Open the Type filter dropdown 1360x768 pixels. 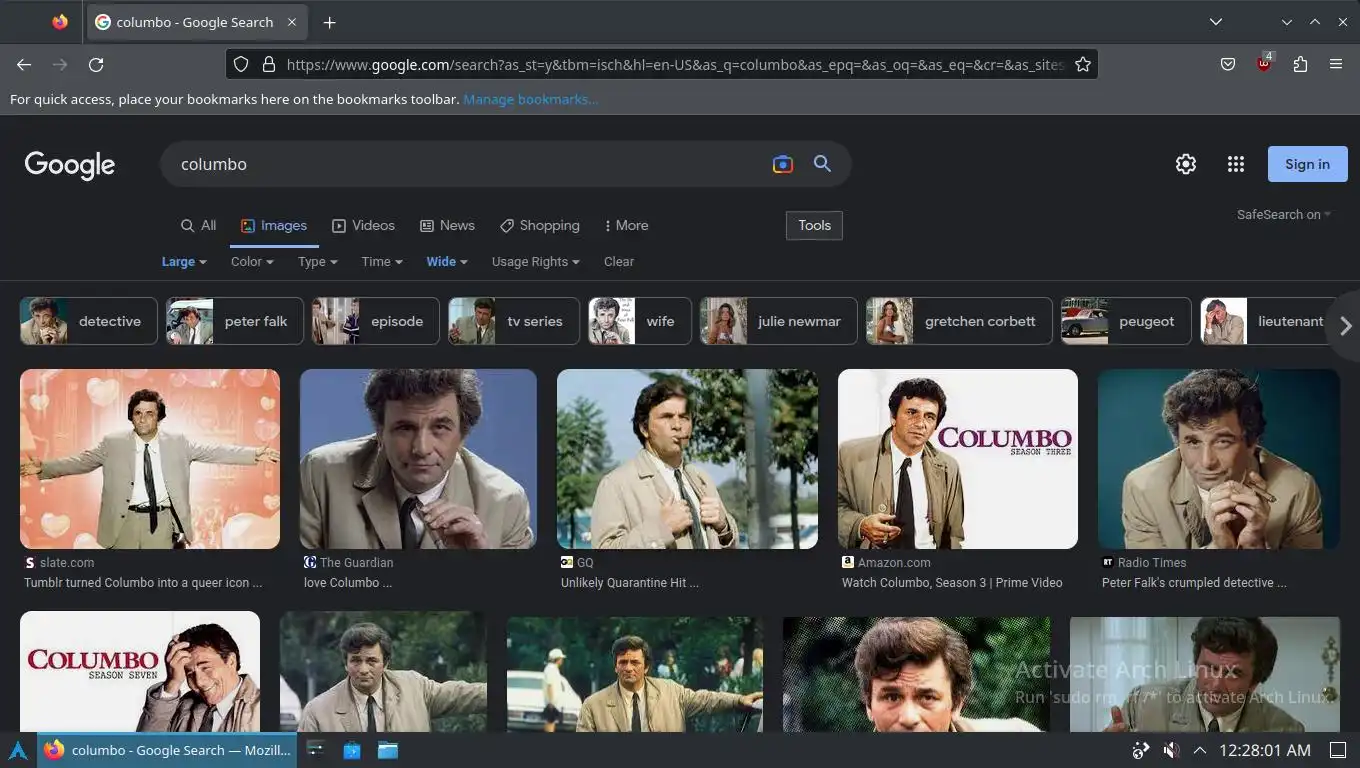(x=318, y=261)
